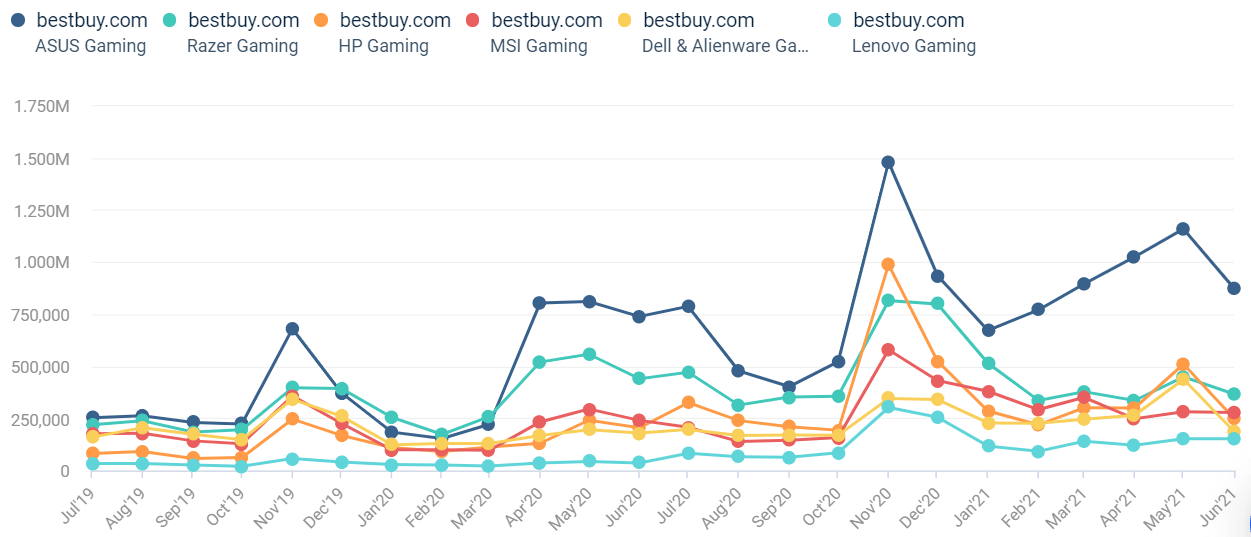The image size is (1251, 537).
Task: Select the HP Gaming legend label
Action: click(384, 46)
